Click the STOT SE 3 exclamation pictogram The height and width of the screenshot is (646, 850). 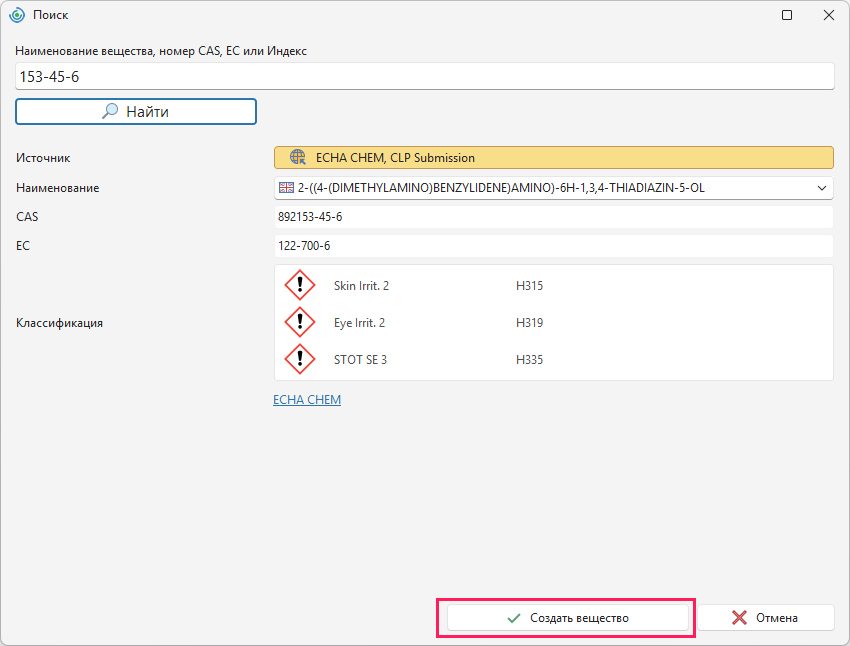[x=300, y=359]
